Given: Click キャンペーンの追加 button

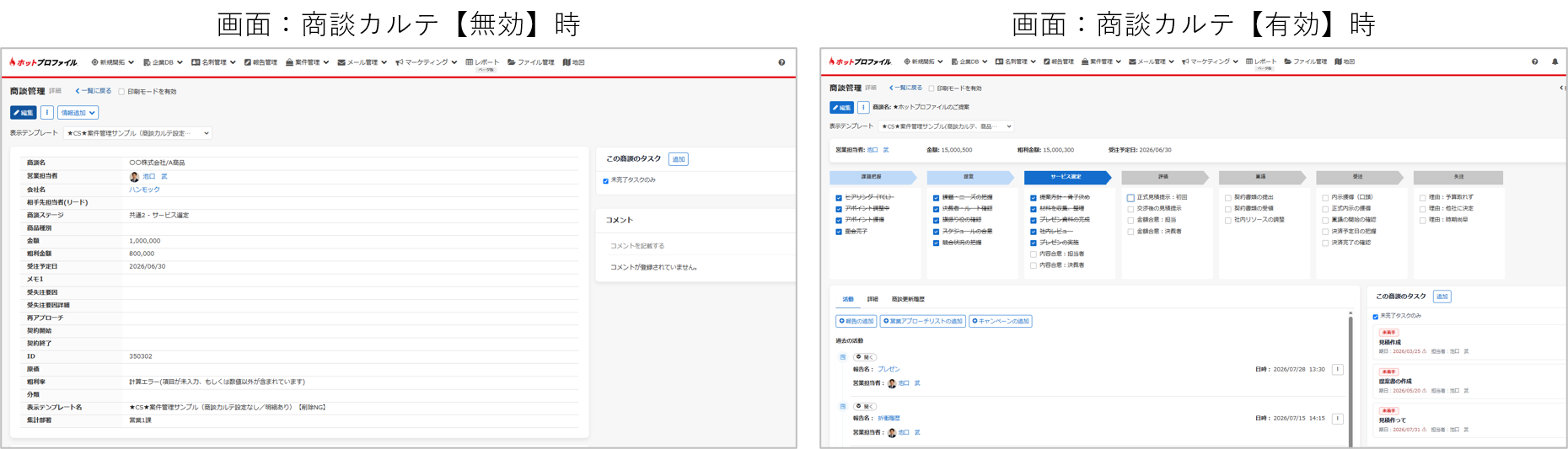Looking at the screenshot, I should click(x=1001, y=321).
